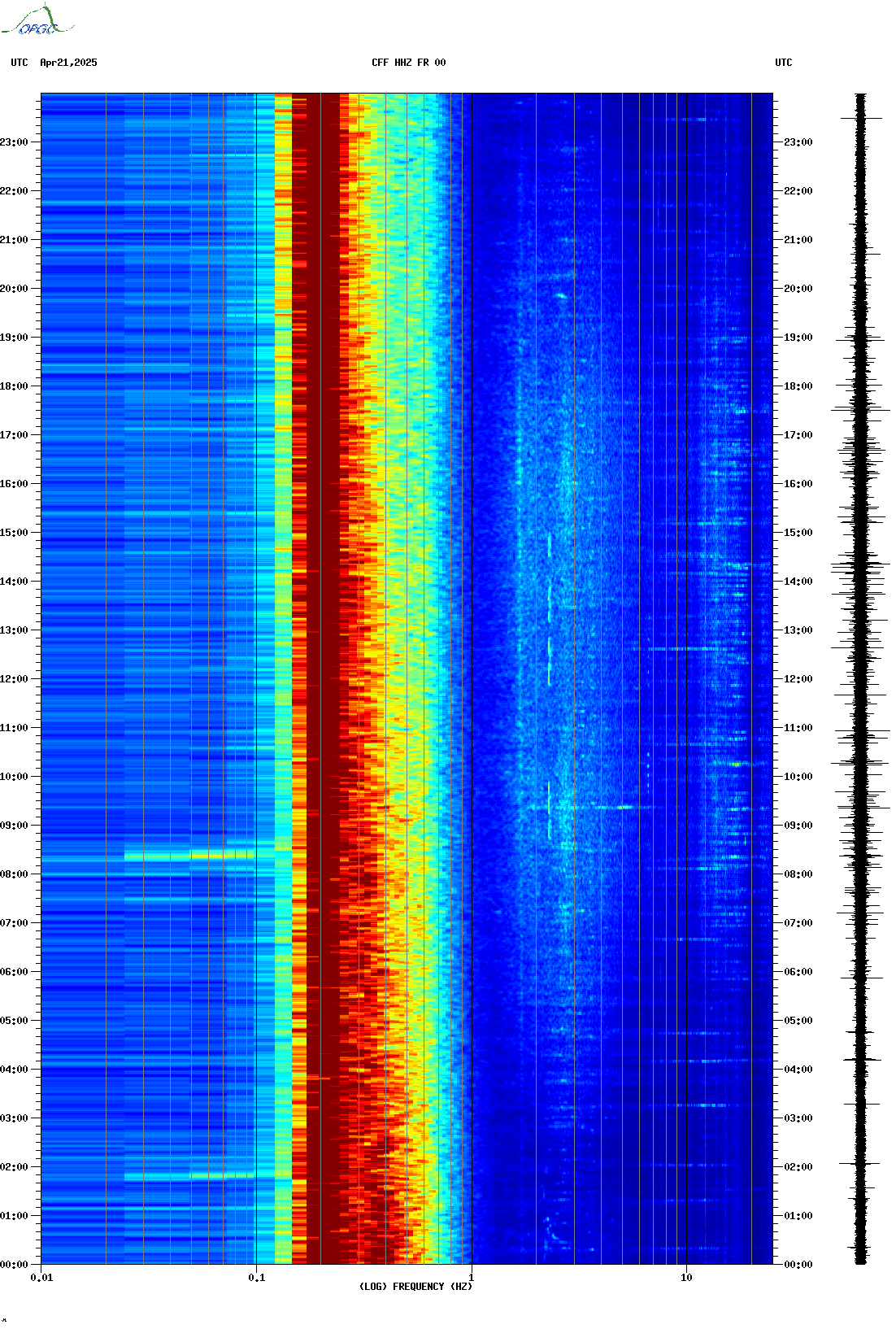896x1329 pixels.
Task: Click the right axis 19:00 time label
Action: [798, 338]
